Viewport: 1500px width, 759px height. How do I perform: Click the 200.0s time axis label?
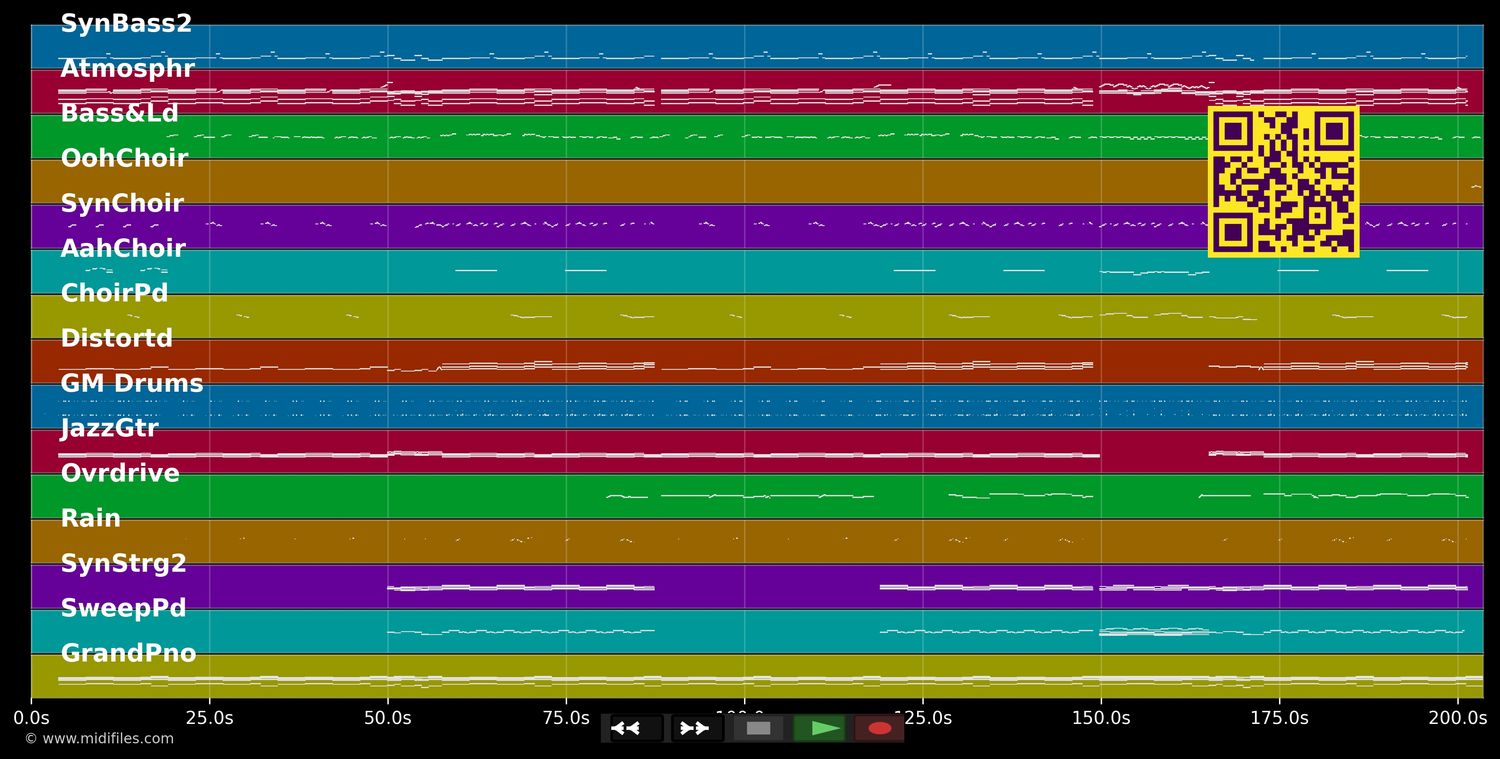tap(1457, 718)
